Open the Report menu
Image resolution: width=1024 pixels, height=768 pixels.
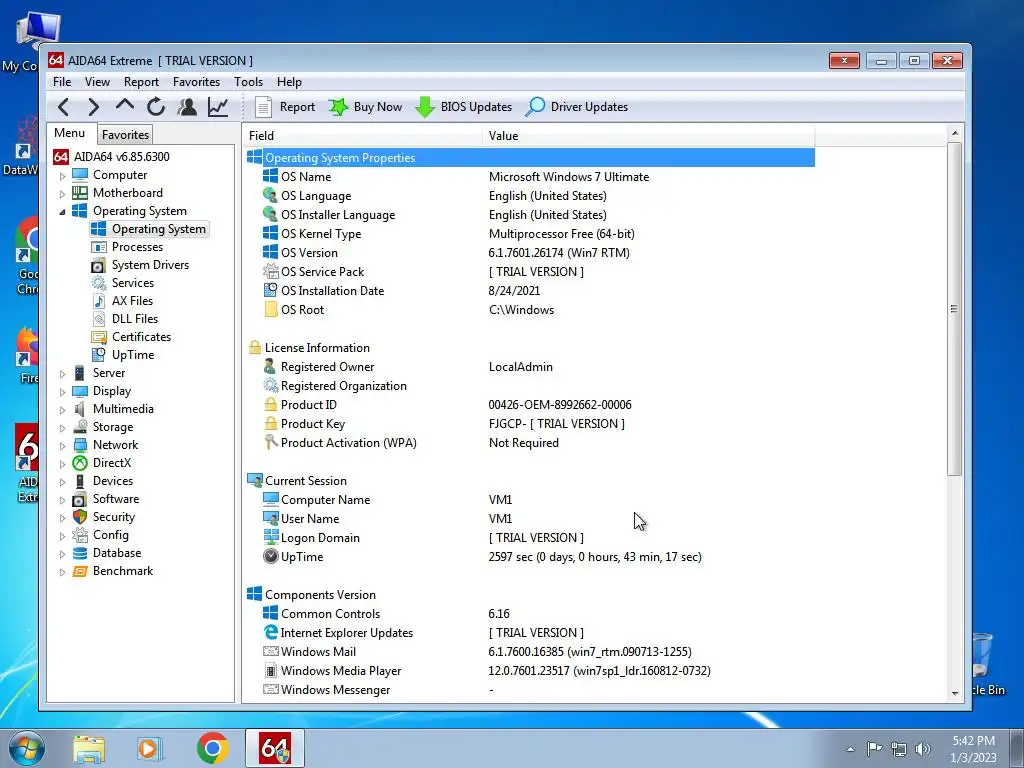tap(141, 82)
